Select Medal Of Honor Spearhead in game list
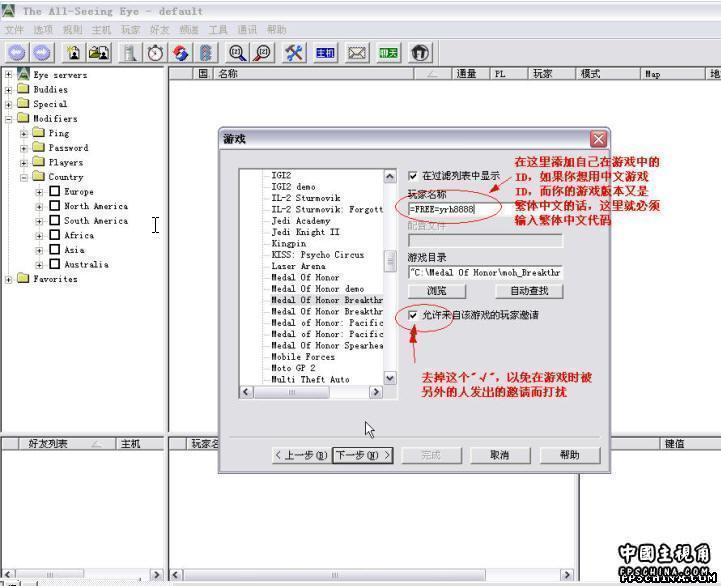This screenshot has width=721, height=586. tap(327, 345)
